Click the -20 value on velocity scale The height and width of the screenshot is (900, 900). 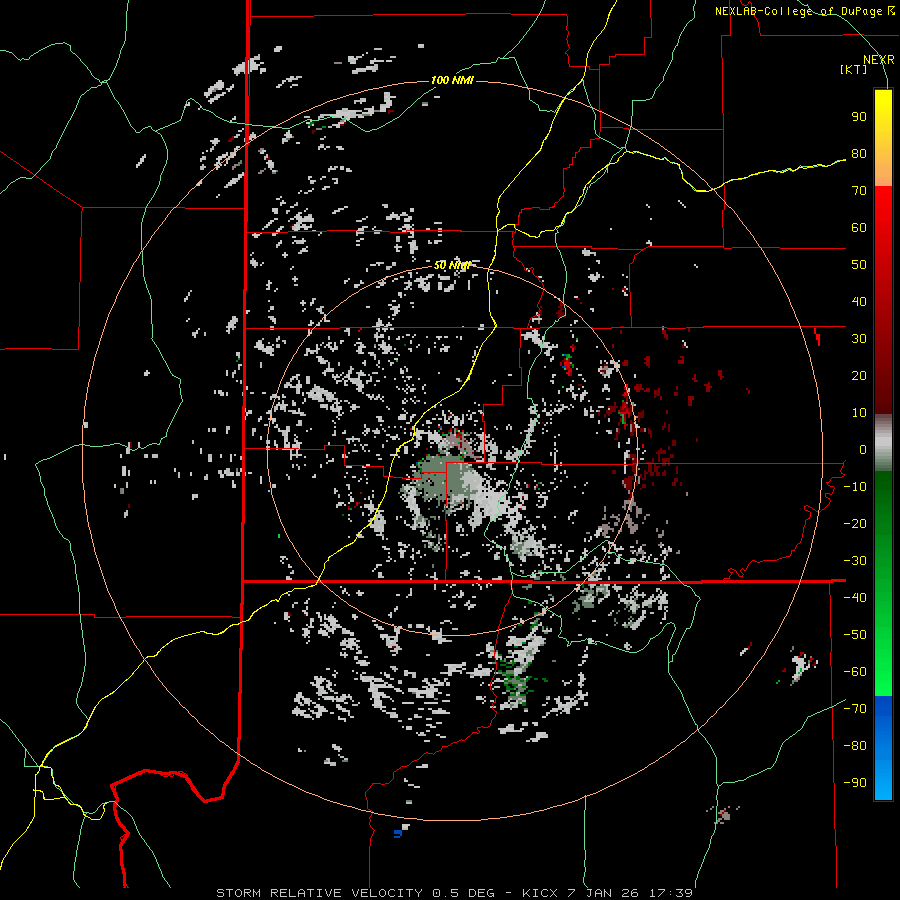tap(855, 524)
